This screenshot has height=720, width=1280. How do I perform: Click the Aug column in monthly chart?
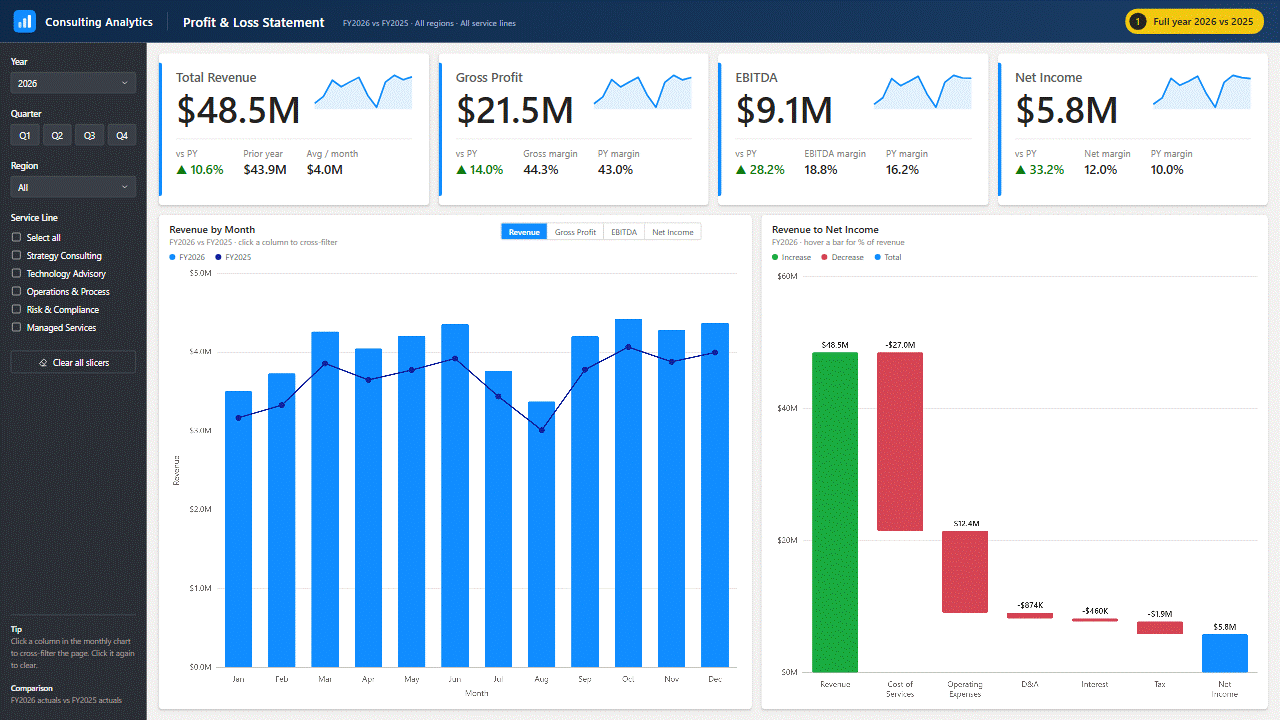tap(541, 534)
